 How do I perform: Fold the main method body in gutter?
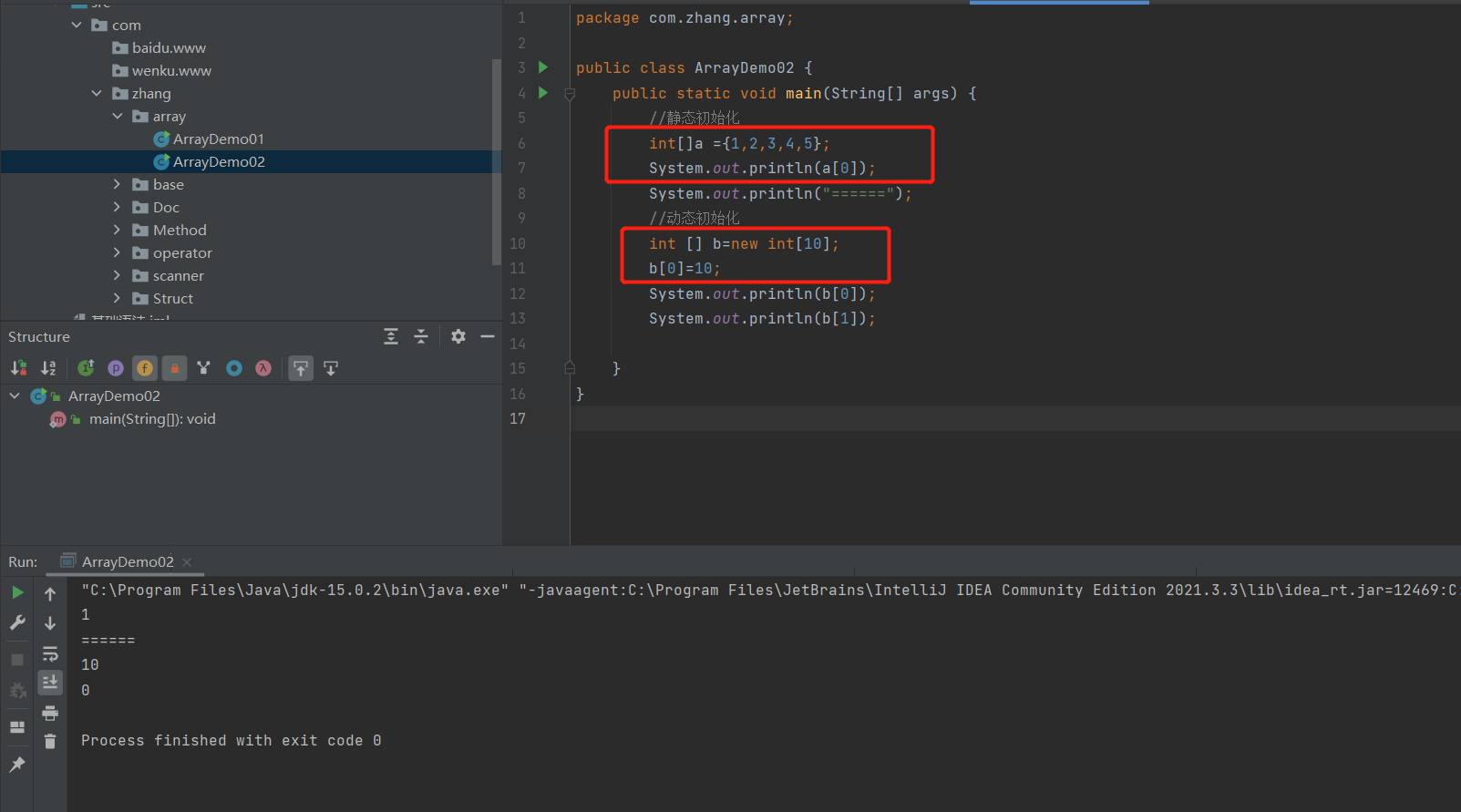pos(570,94)
